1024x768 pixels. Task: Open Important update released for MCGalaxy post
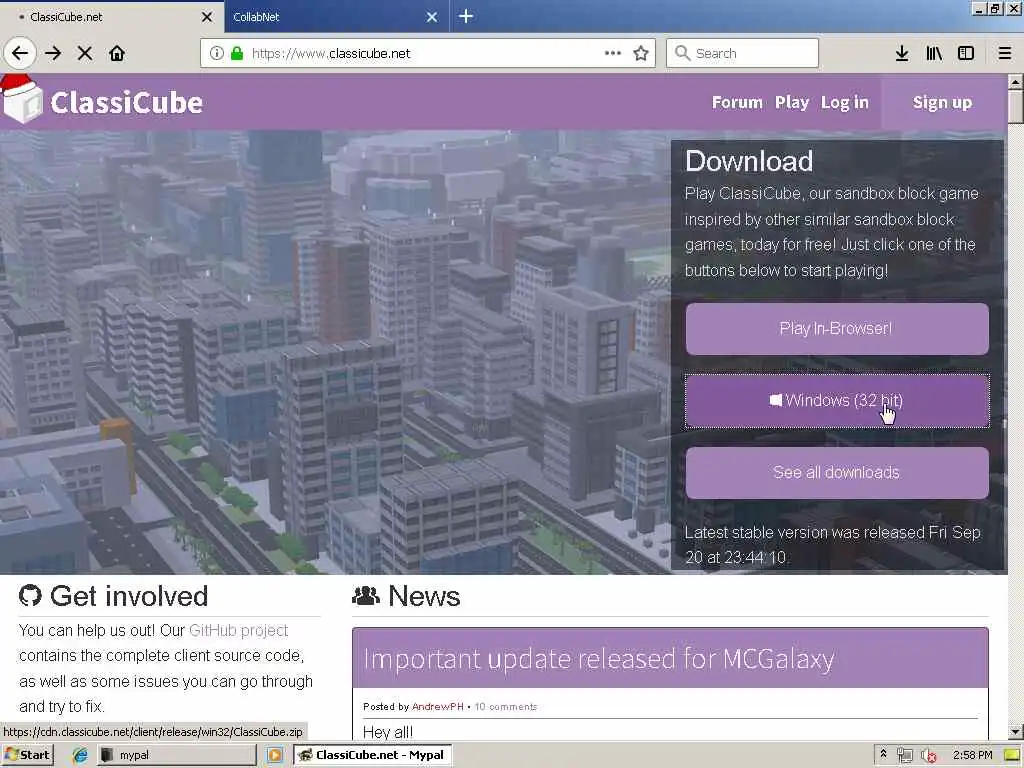click(599, 658)
